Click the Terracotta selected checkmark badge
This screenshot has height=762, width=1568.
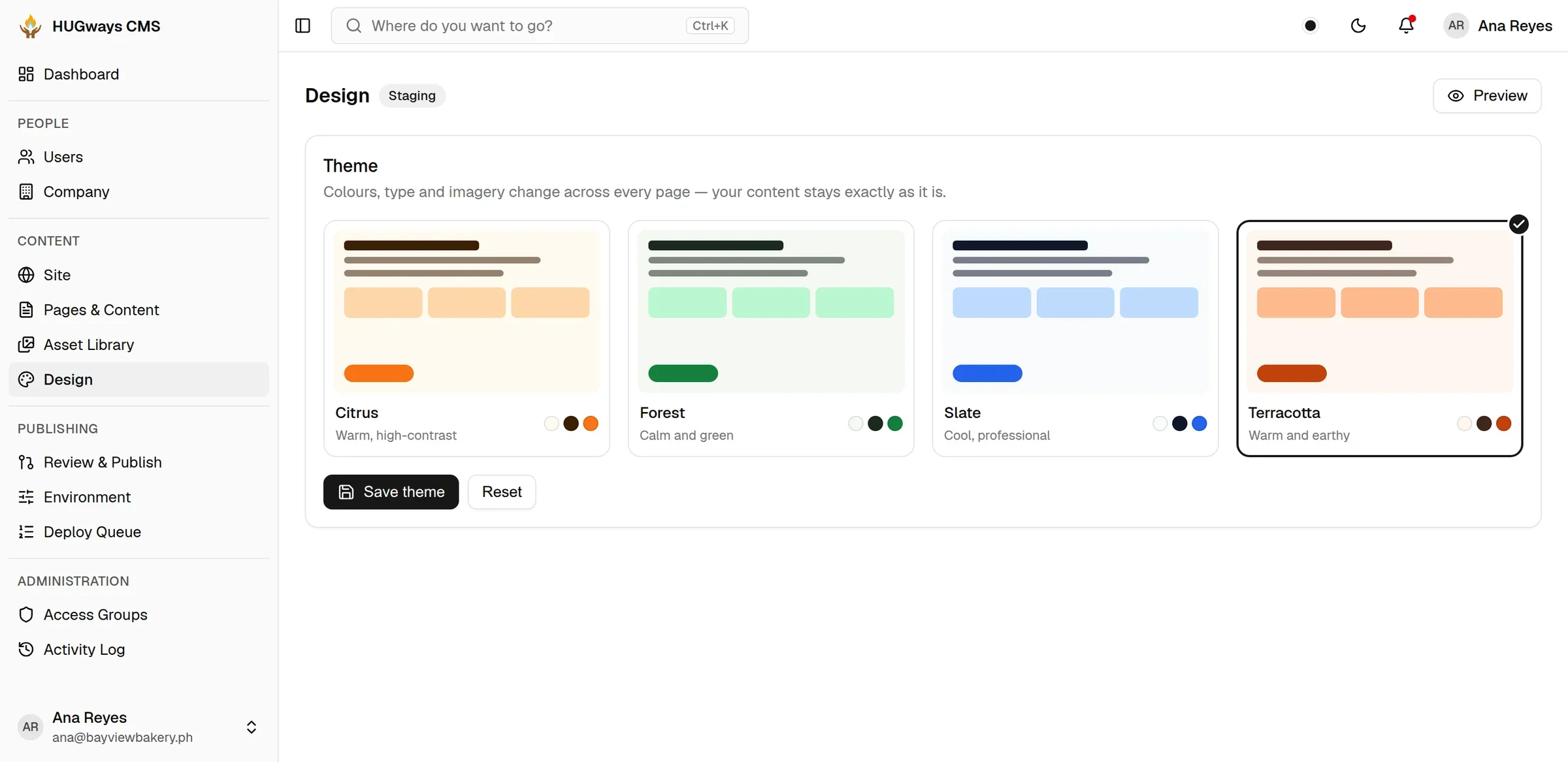(1518, 225)
